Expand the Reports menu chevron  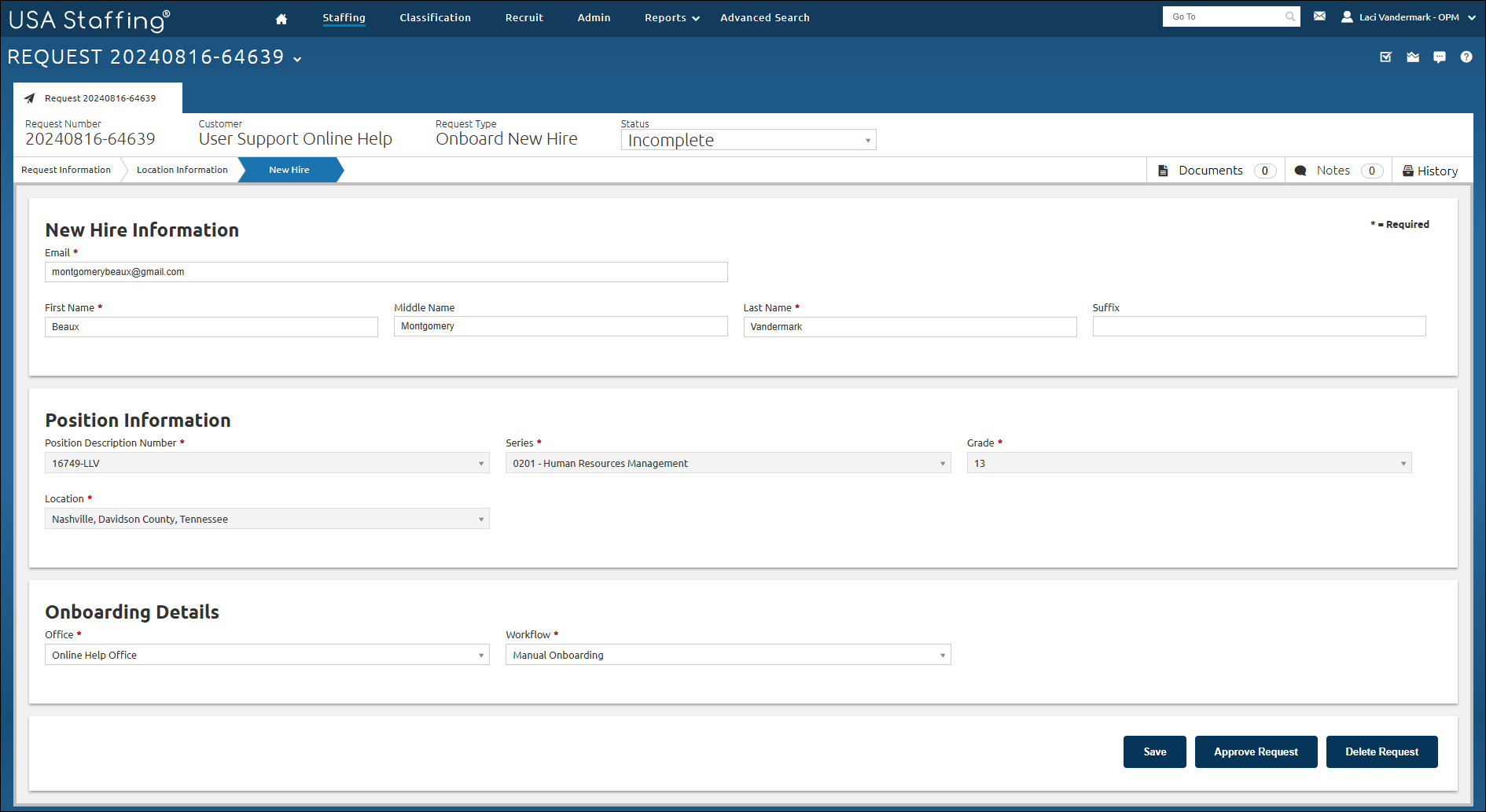(x=695, y=17)
